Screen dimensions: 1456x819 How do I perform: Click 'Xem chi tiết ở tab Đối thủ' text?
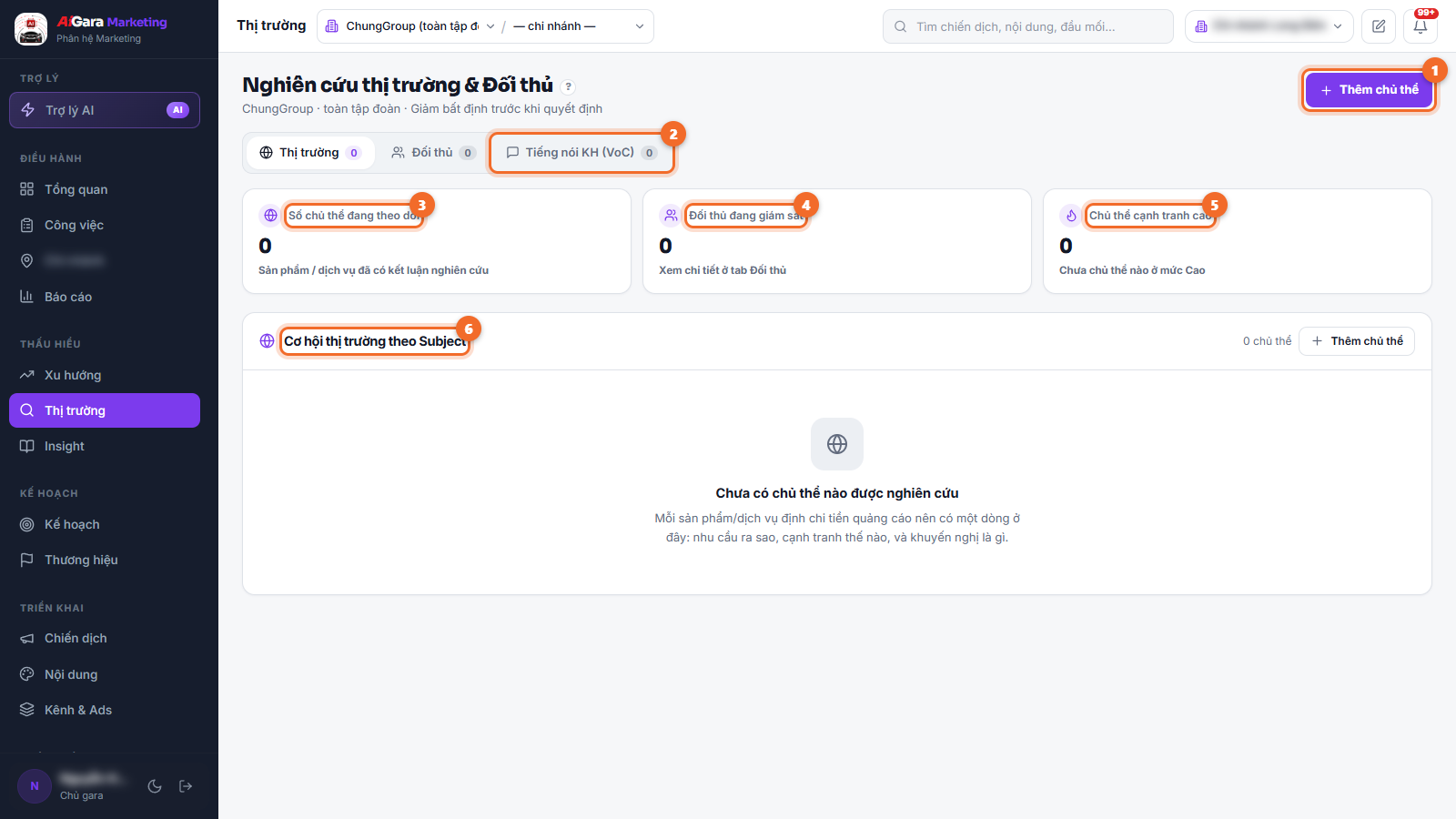pos(723,270)
